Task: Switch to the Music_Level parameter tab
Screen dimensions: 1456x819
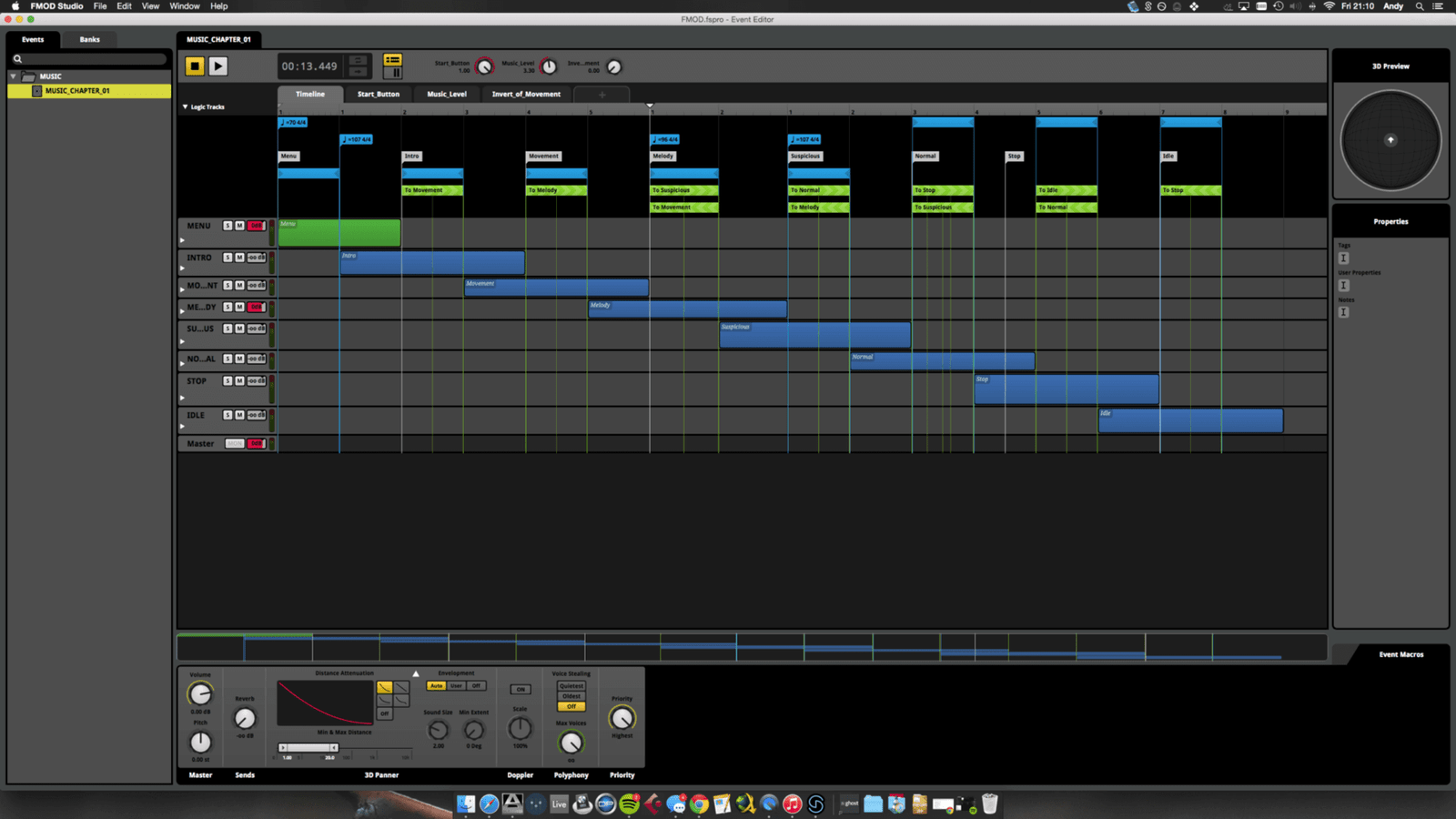Action: click(447, 94)
